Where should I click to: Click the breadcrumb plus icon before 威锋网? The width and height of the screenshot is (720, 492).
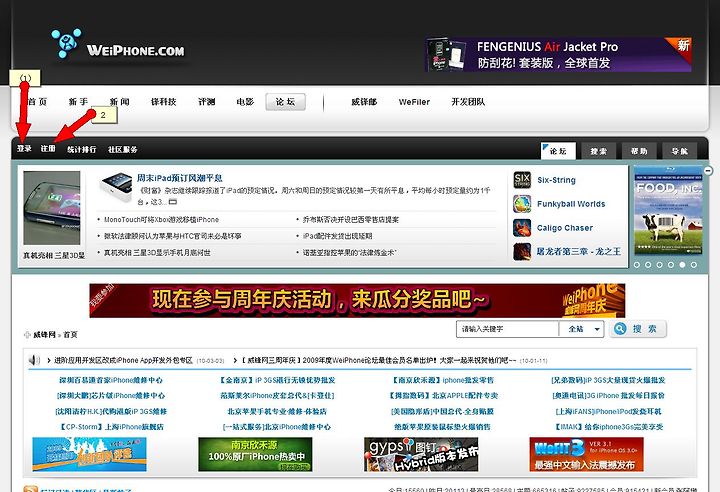[27, 335]
